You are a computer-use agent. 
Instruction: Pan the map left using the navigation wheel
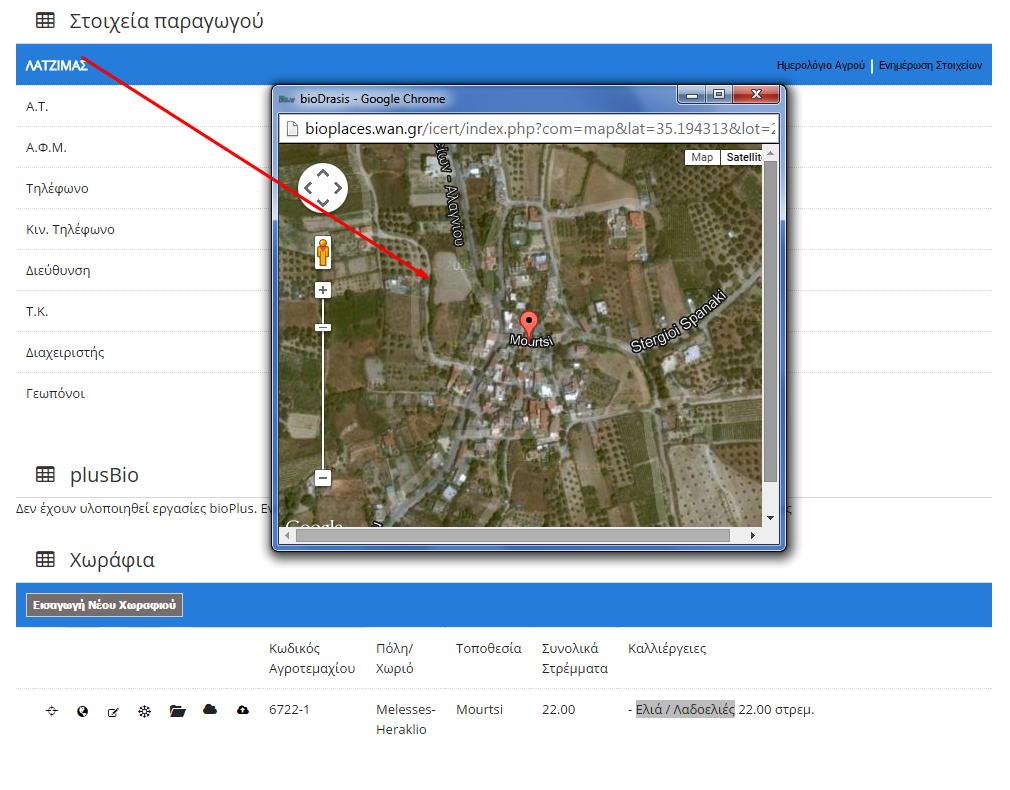[309, 188]
